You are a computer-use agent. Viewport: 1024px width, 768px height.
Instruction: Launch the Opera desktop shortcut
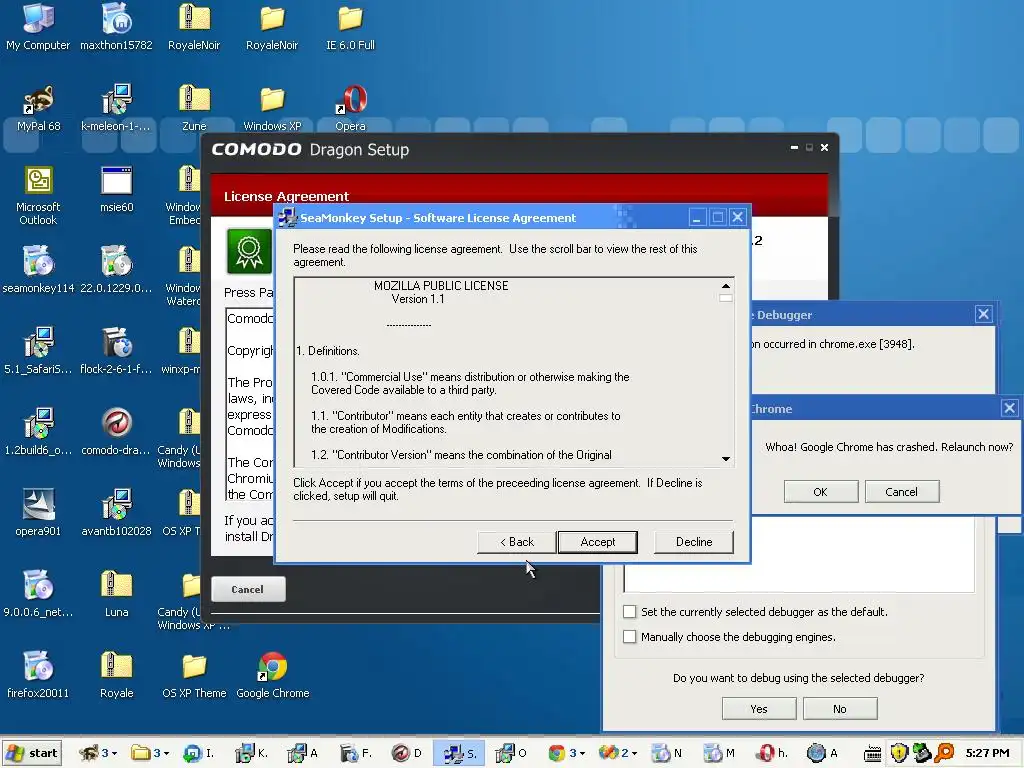pos(351,107)
